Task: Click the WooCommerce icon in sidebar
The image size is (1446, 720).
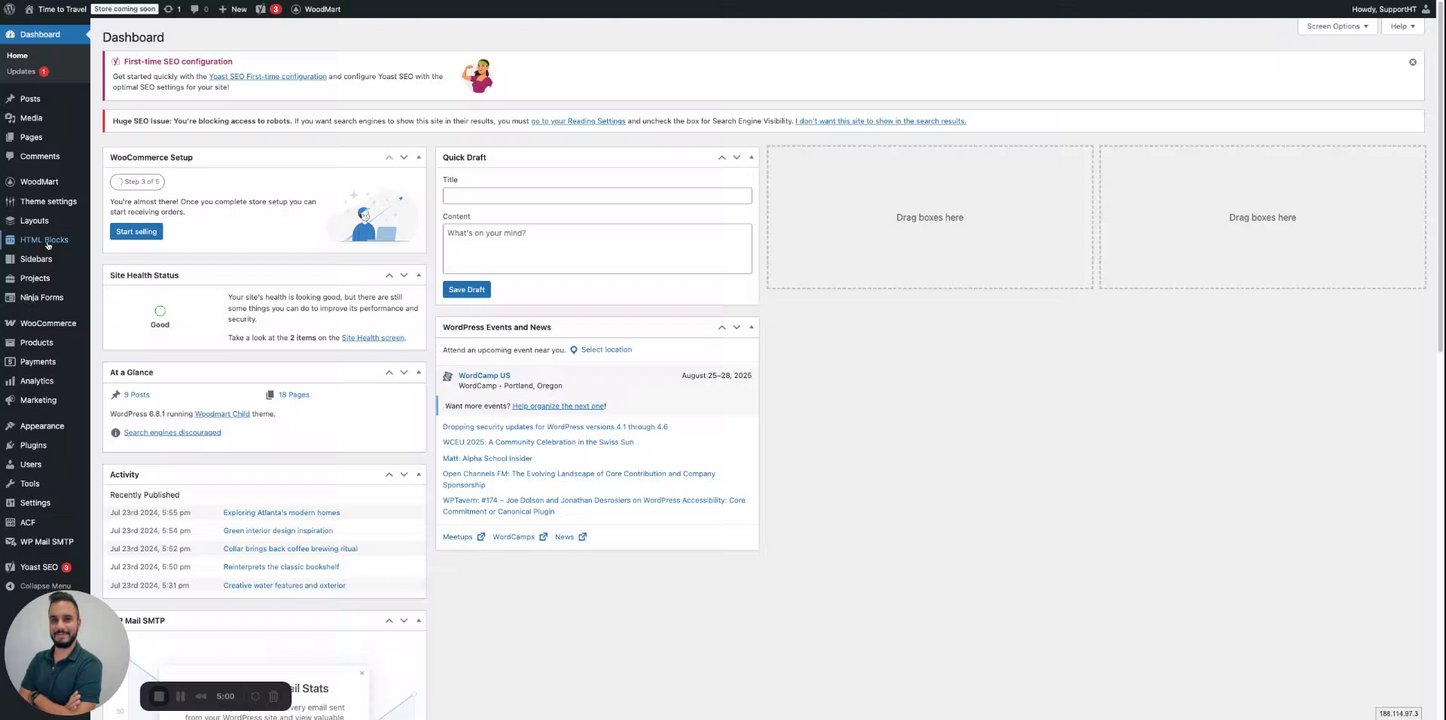Action: 10,323
